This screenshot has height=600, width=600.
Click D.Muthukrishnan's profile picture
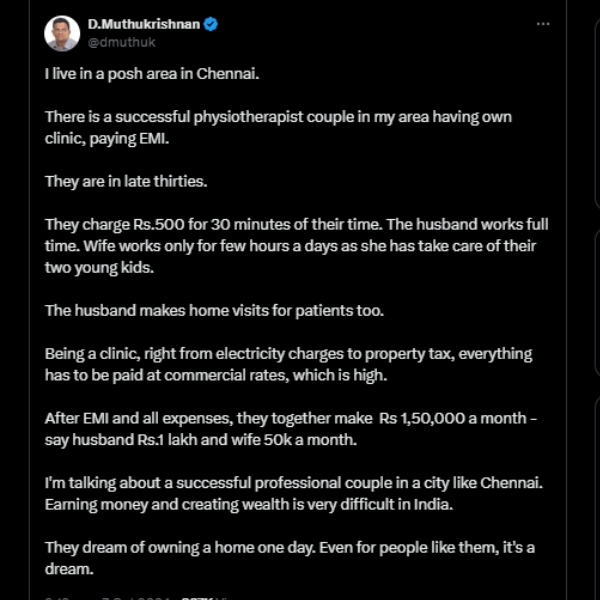pos(62,33)
